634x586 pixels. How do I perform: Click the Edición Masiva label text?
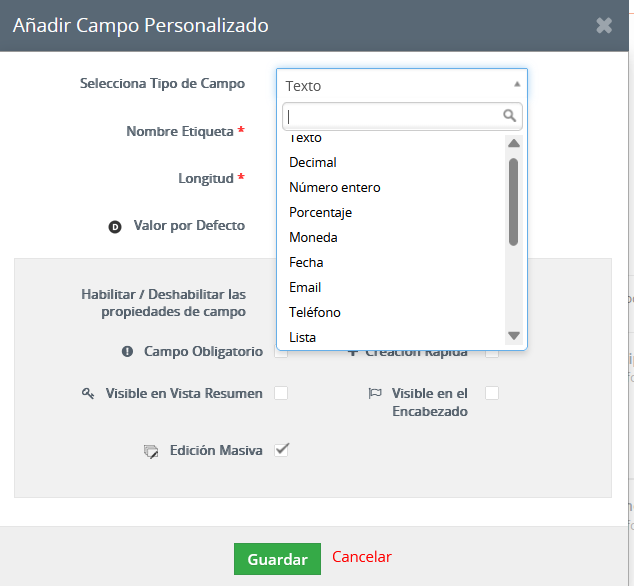coord(216,450)
